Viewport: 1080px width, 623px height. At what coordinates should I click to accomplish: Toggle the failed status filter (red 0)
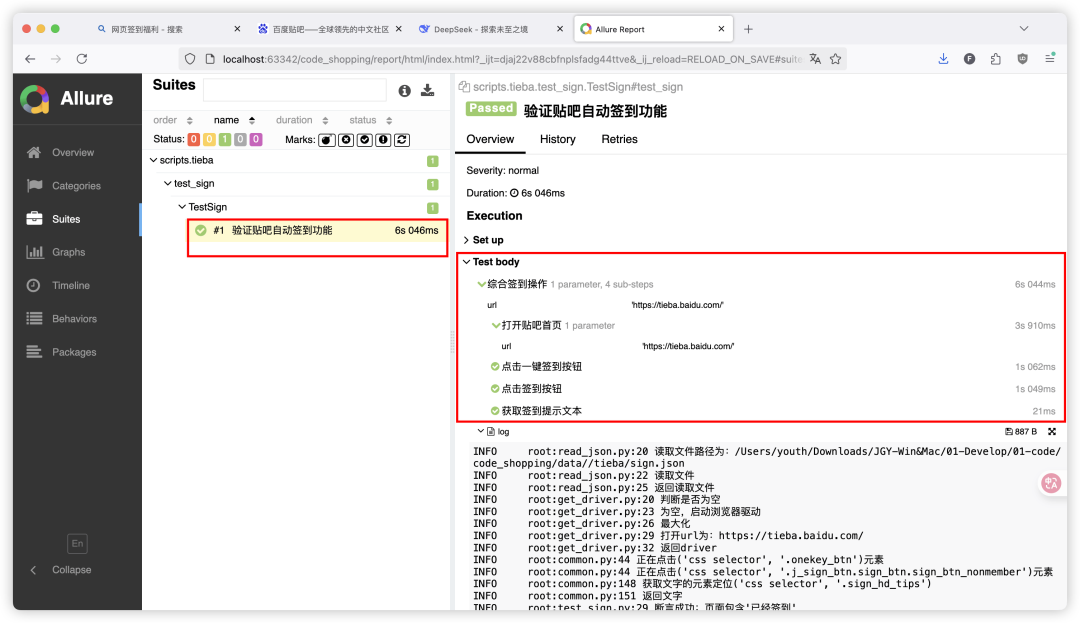pyautogui.click(x=194, y=139)
